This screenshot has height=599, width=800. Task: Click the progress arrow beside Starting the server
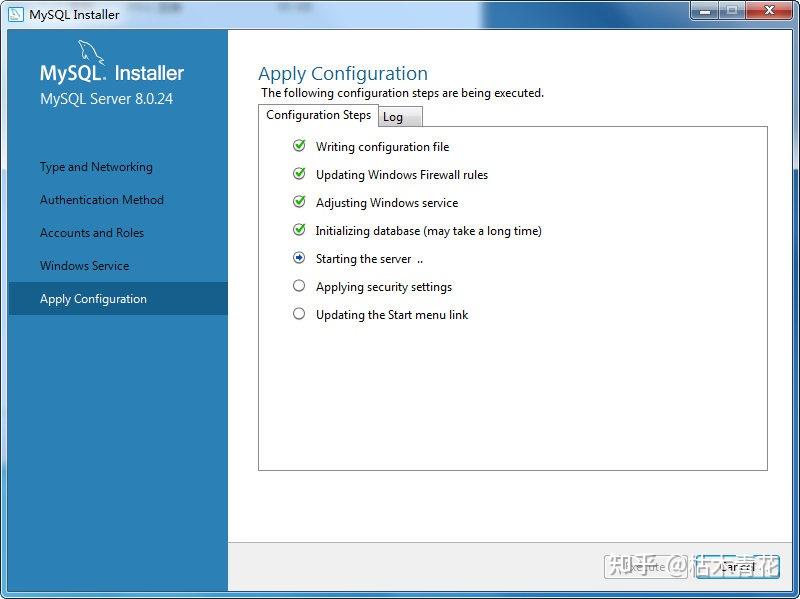tap(299, 258)
